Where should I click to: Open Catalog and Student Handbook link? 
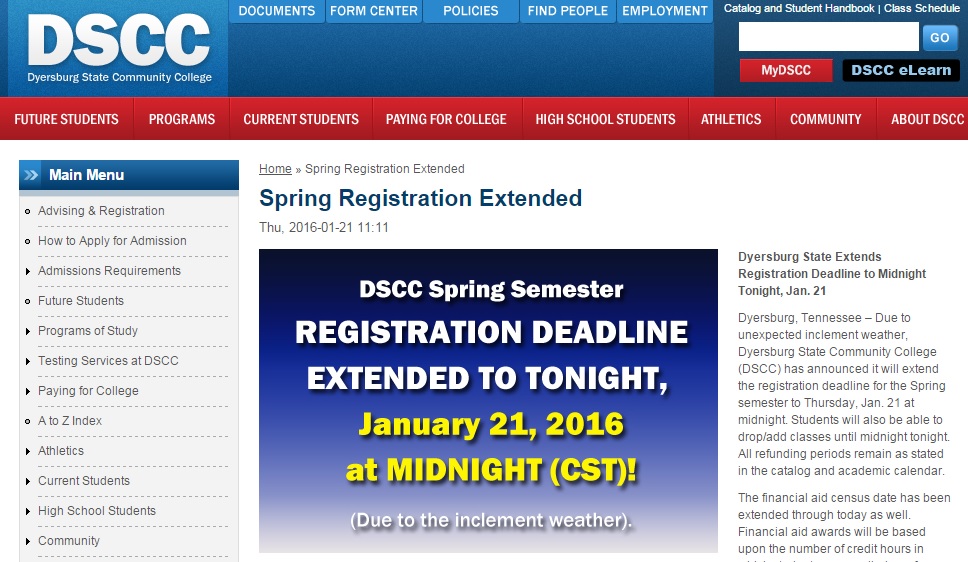(799, 8)
